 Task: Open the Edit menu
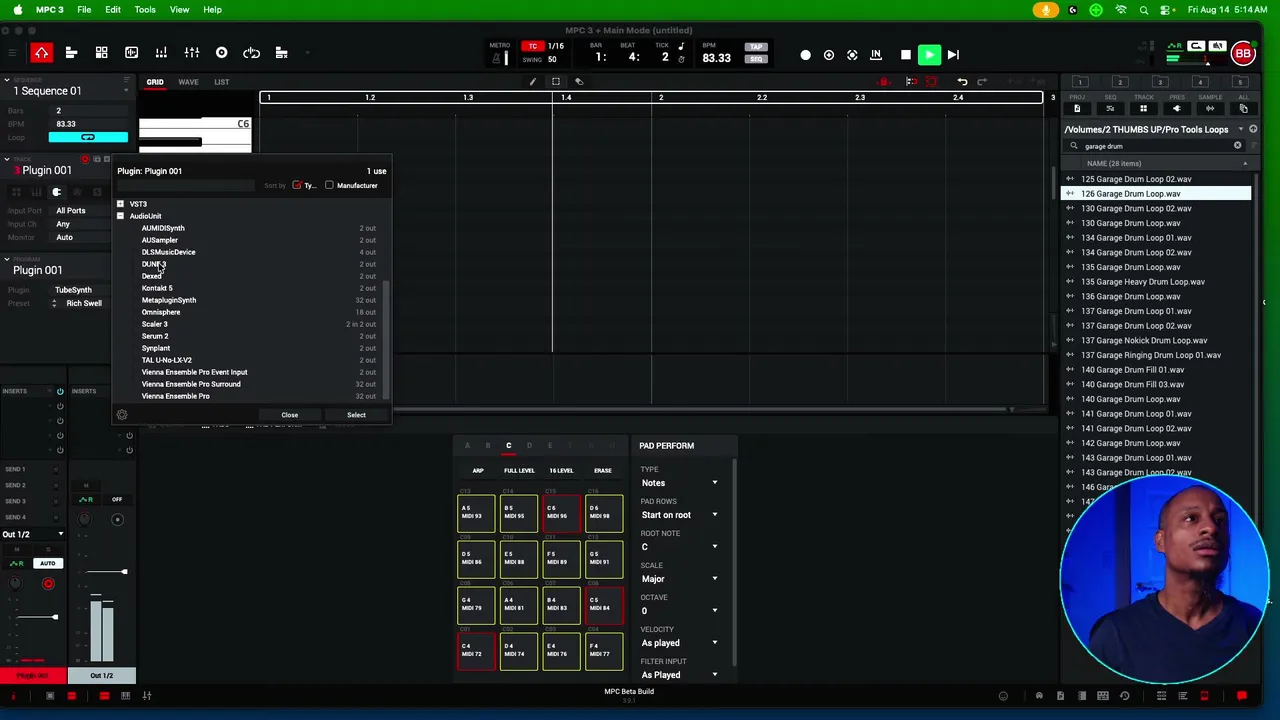[113, 10]
